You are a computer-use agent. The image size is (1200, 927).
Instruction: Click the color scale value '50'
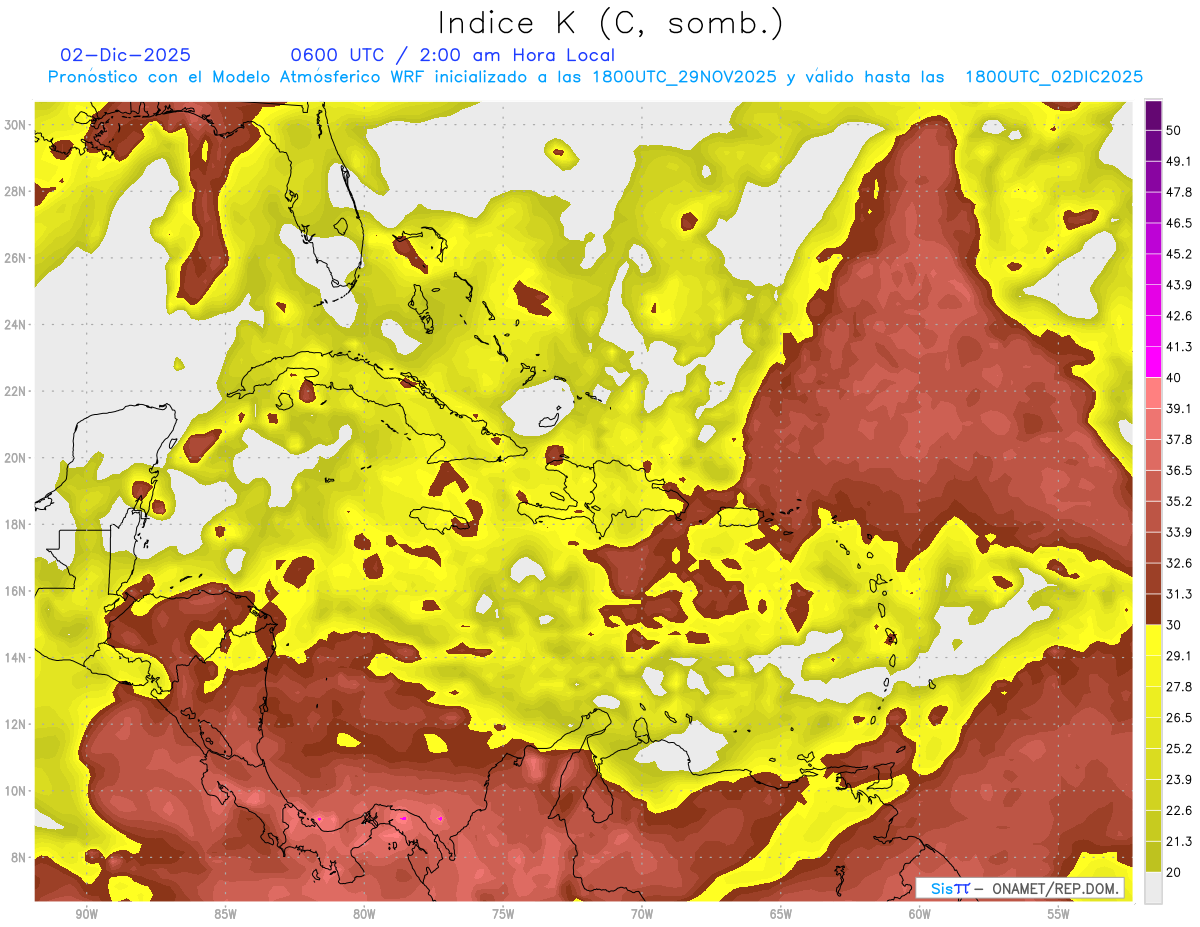click(1174, 130)
